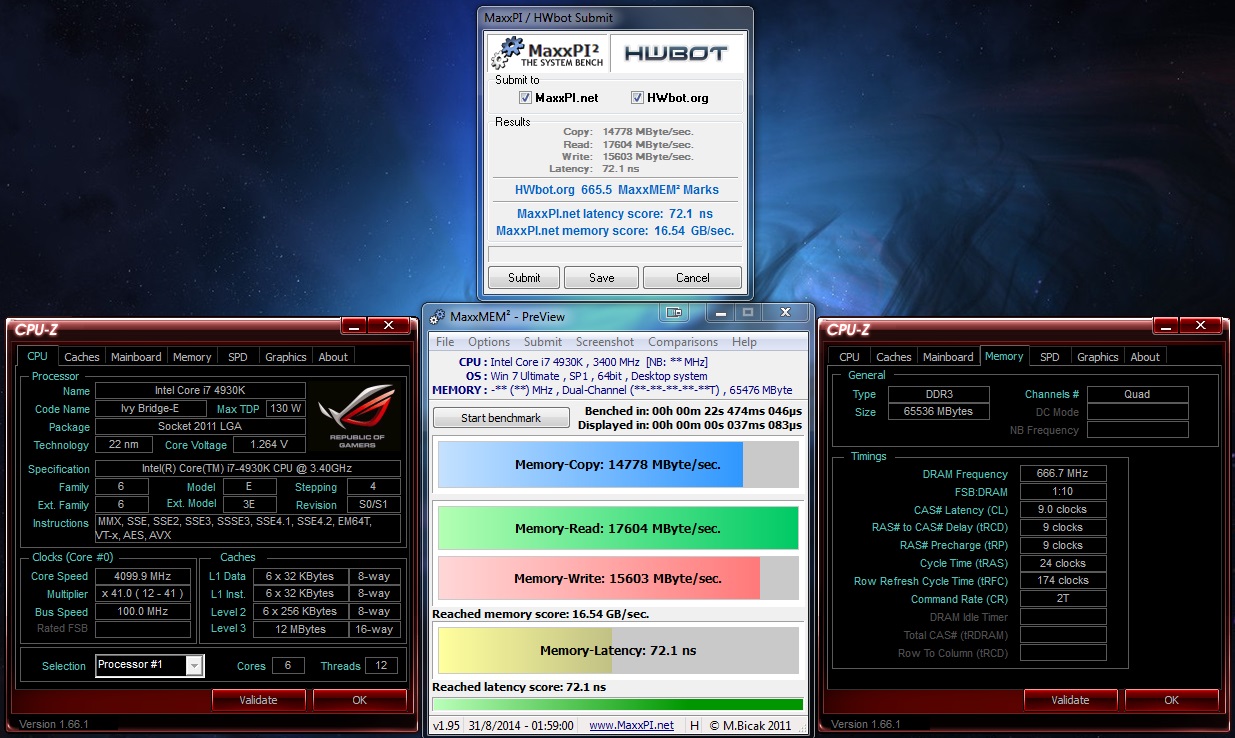1235x738 pixels.
Task: Click the compact-view button in MaxxMEM² title bar
Action: coord(674,312)
